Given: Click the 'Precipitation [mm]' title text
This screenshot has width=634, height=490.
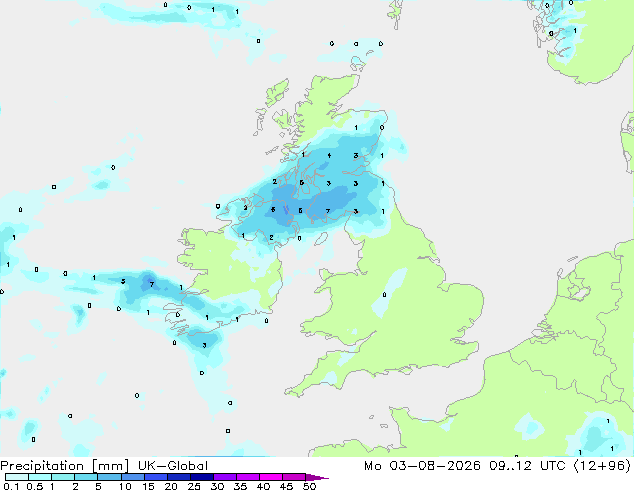Looking at the screenshot, I should pyautogui.click(x=65, y=466).
